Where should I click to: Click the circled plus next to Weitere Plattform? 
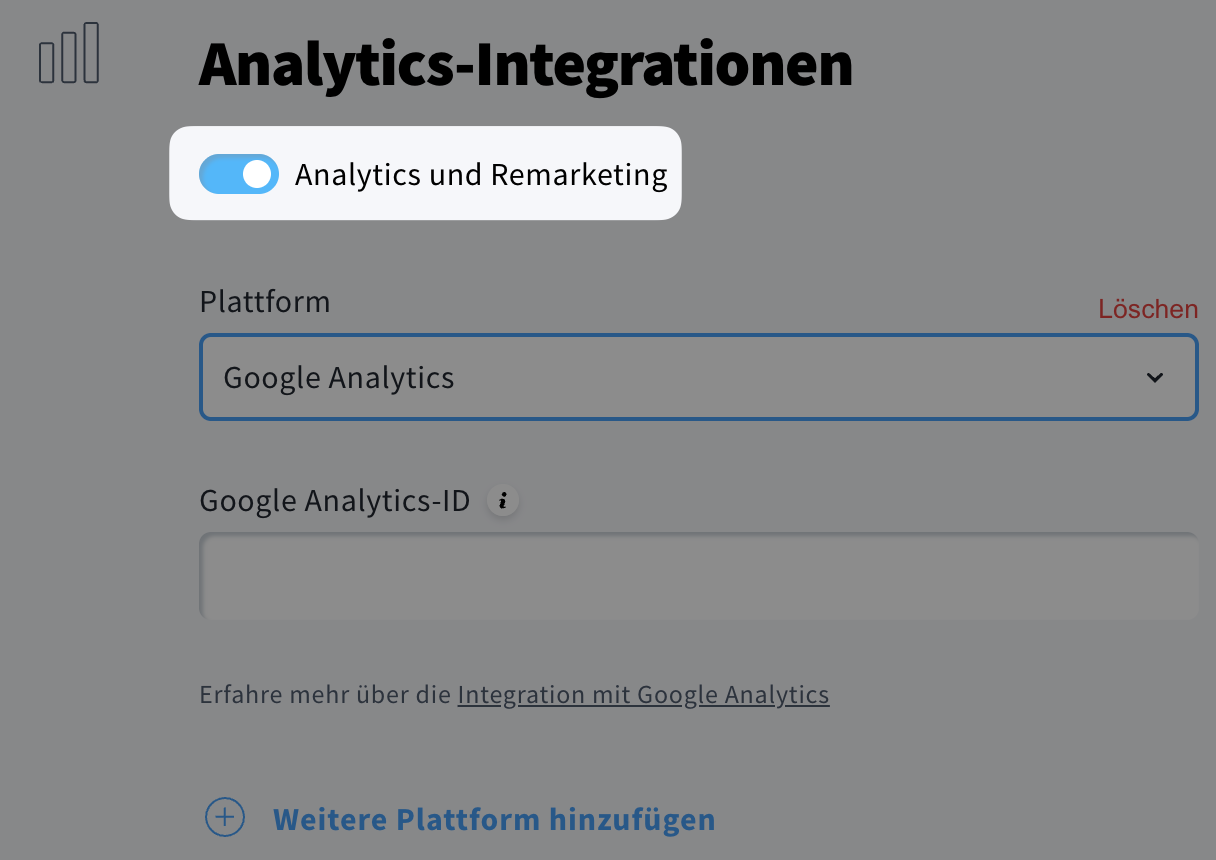(x=224, y=817)
